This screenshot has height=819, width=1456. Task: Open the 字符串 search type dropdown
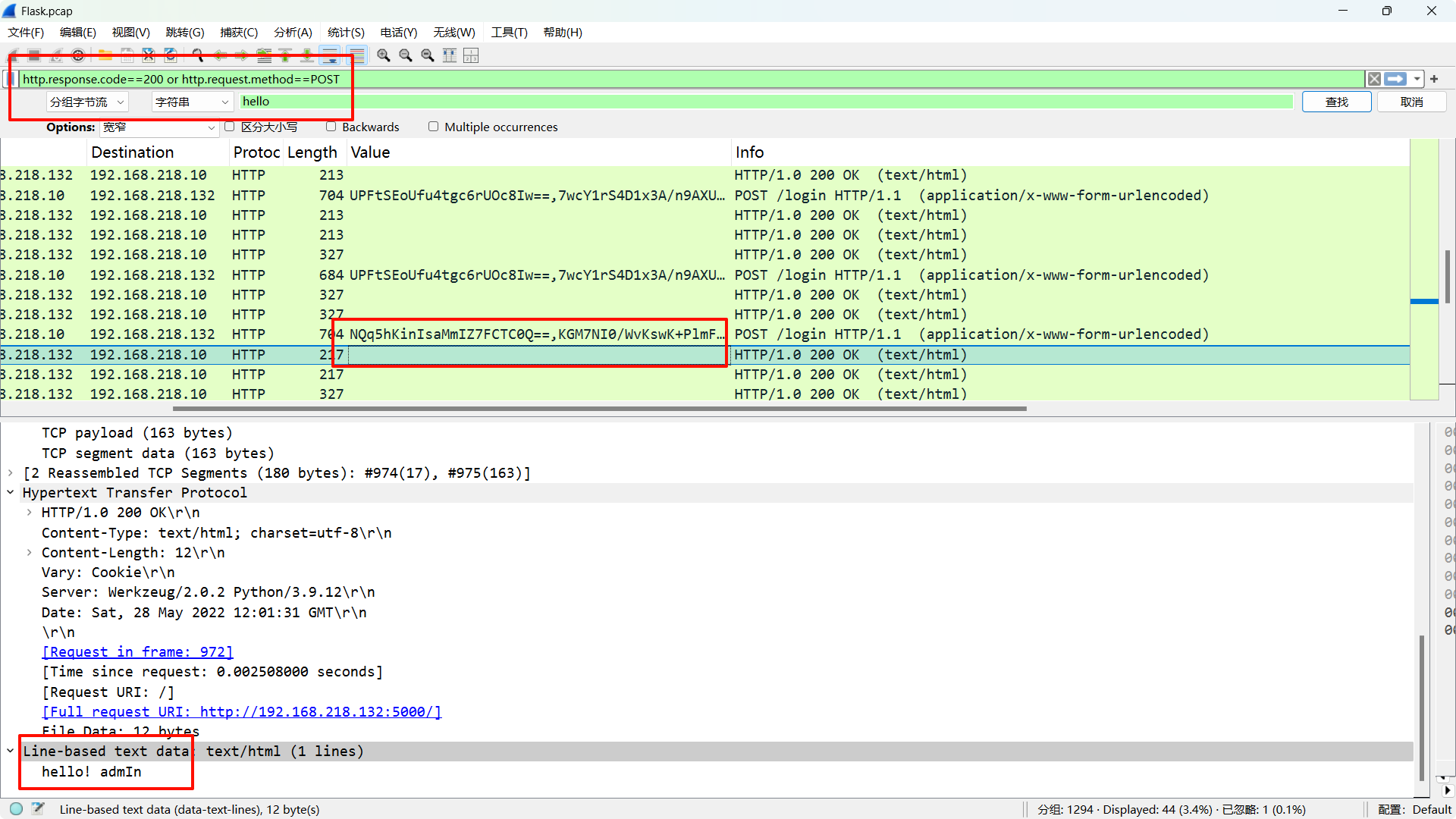[192, 102]
